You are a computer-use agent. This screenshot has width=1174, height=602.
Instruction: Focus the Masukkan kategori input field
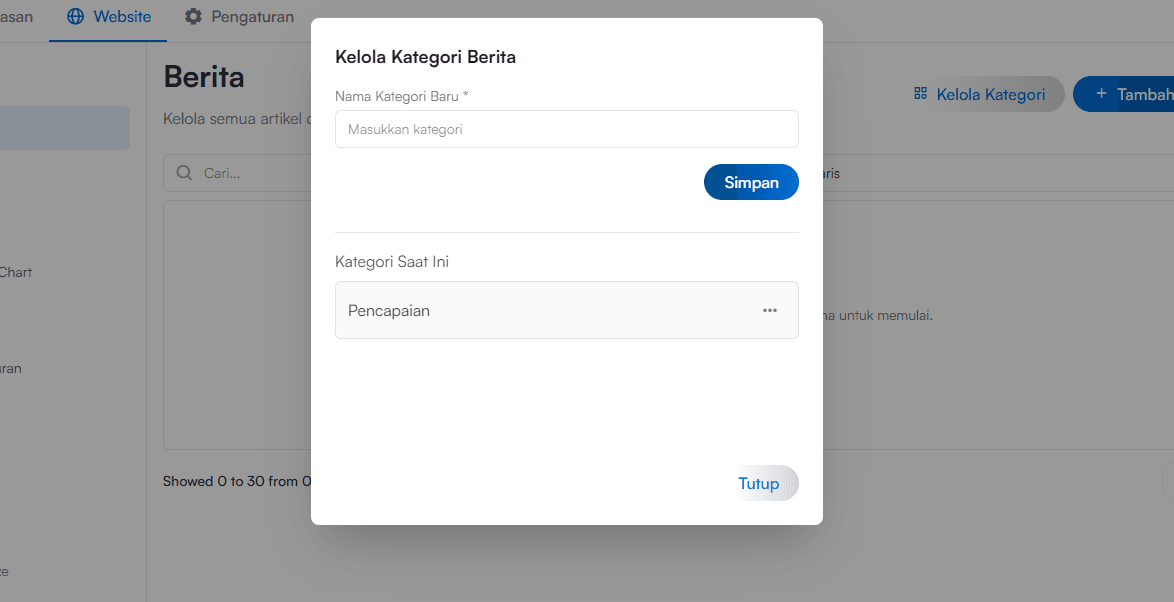point(566,129)
